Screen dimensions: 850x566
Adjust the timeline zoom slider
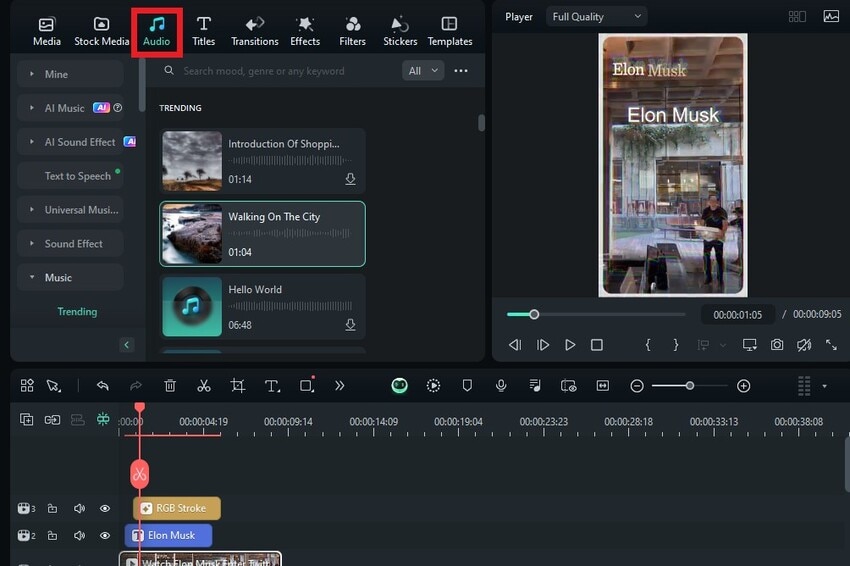pyautogui.click(x=690, y=386)
